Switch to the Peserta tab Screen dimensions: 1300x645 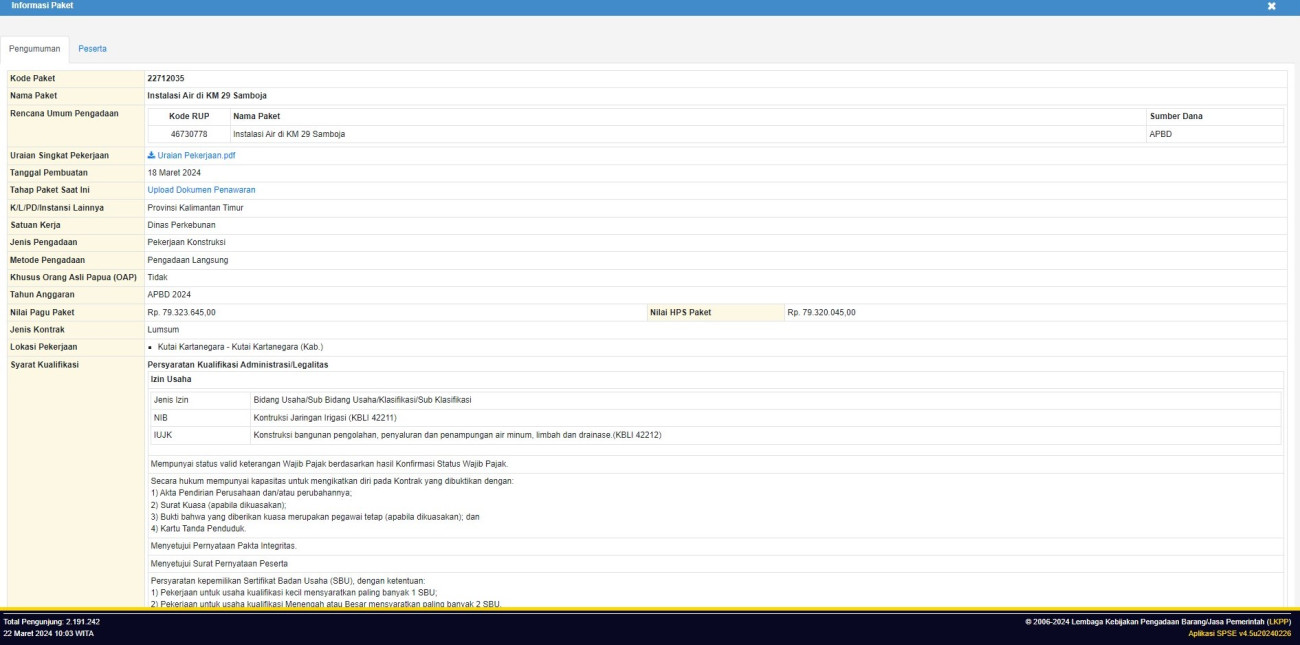pyautogui.click(x=92, y=49)
